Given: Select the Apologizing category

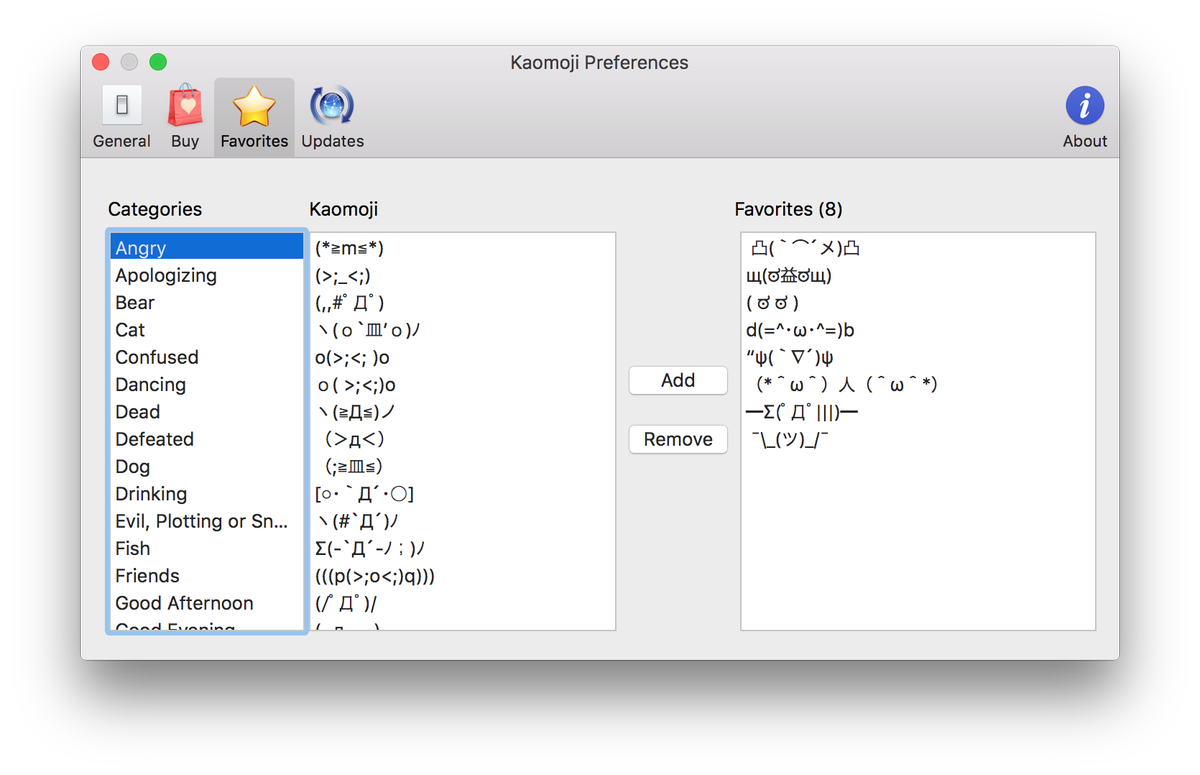Looking at the screenshot, I should click(x=207, y=275).
